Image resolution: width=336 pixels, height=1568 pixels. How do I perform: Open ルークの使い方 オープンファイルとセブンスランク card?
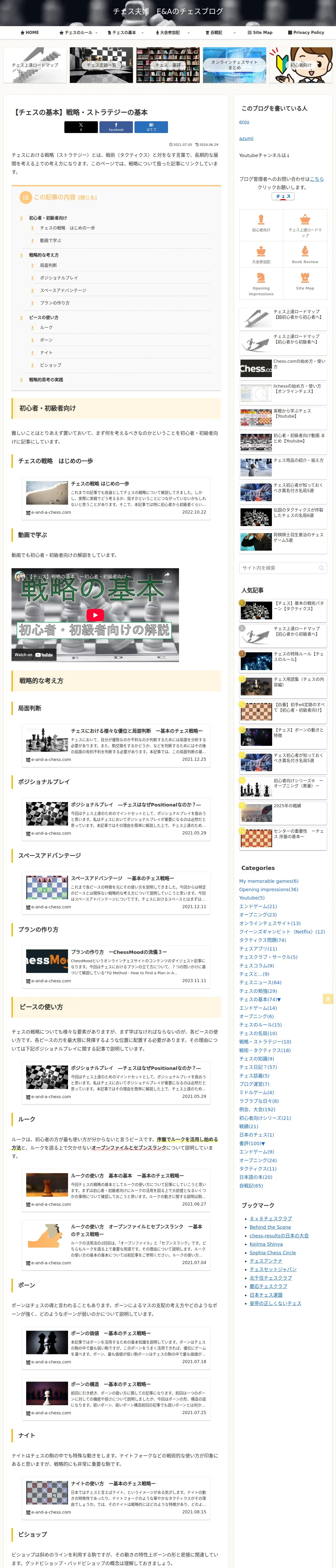[116, 1246]
